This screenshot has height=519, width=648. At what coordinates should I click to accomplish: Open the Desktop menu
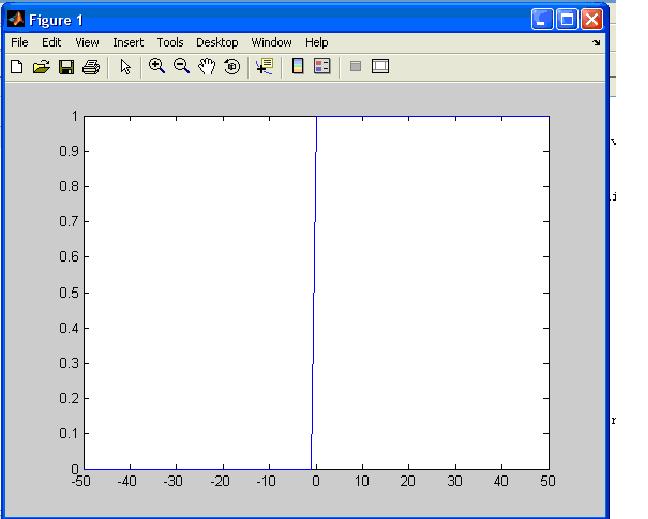click(217, 43)
